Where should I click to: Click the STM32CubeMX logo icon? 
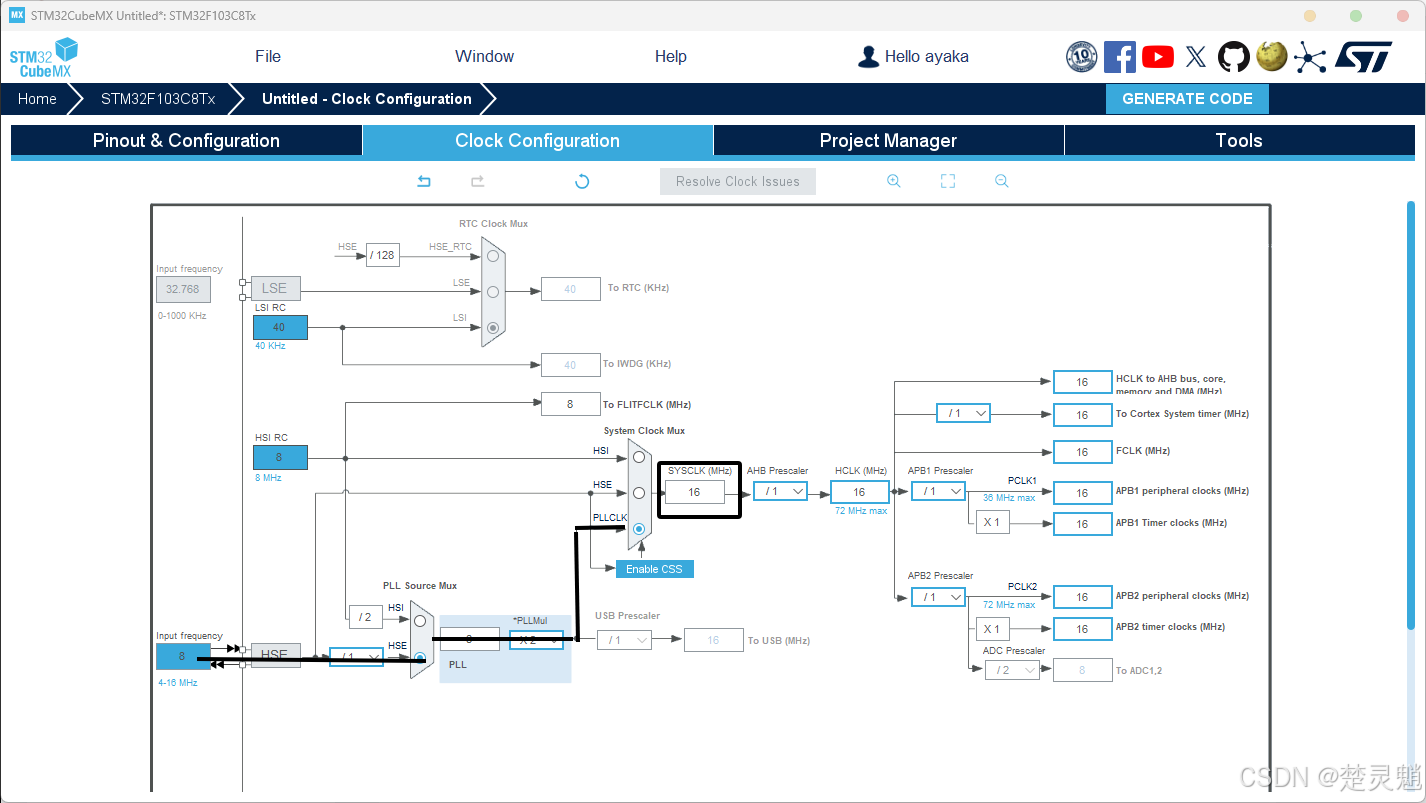44,57
